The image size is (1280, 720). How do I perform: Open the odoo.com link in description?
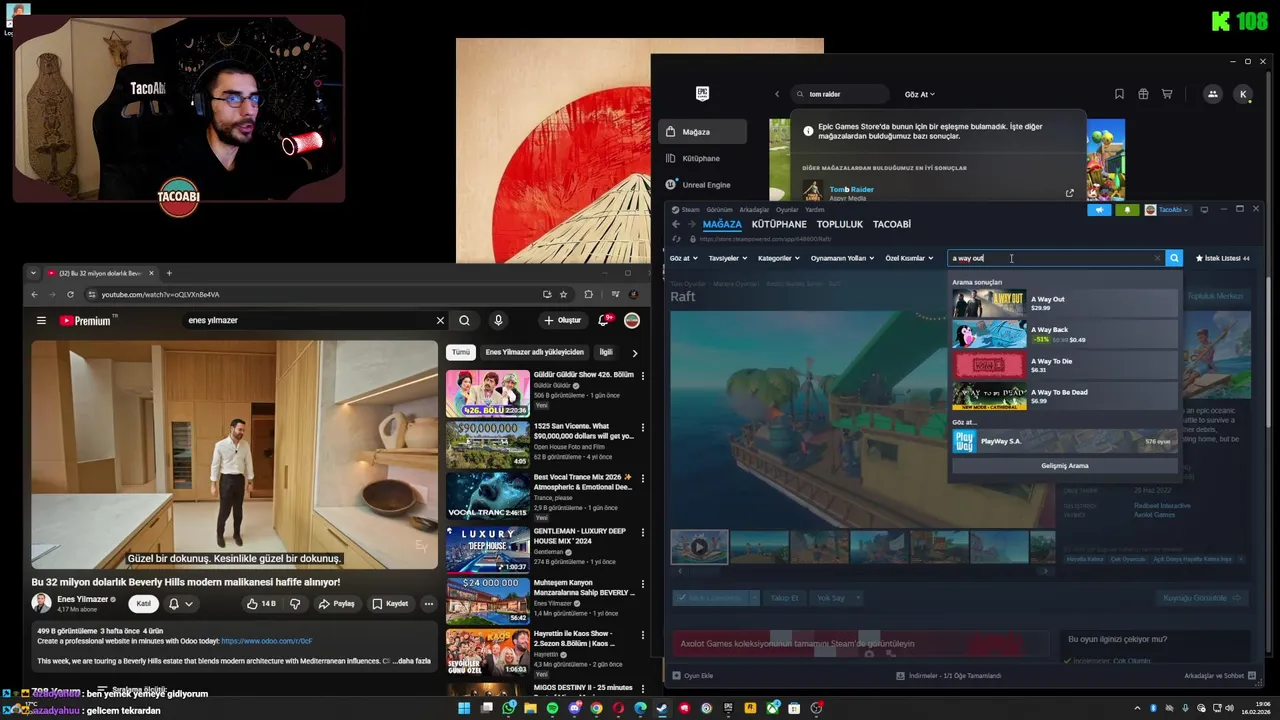(x=267, y=641)
